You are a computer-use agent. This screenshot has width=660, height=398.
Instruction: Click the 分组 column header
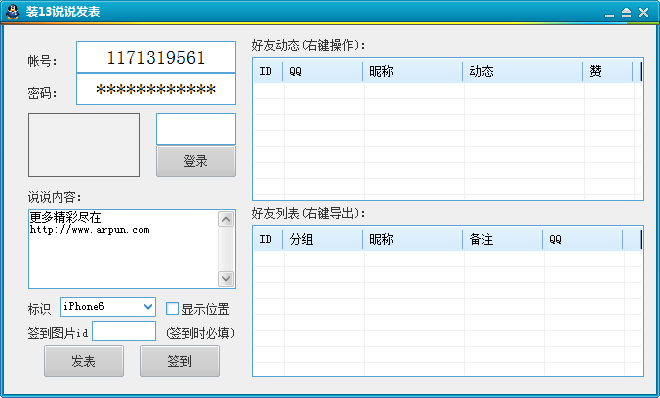tap(322, 240)
